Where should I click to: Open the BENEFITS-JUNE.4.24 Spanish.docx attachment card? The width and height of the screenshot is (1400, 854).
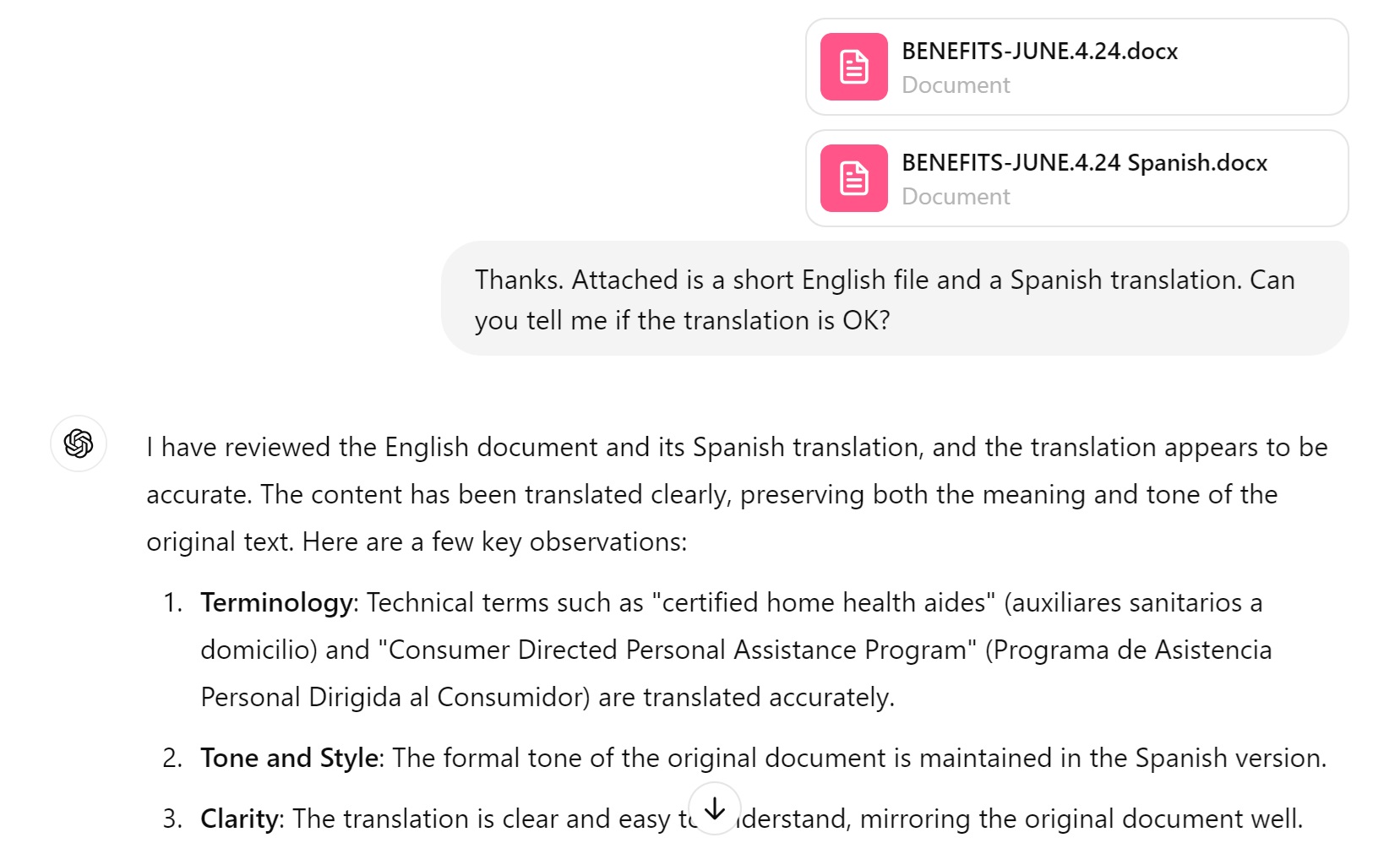click(x=1076, y=178)
